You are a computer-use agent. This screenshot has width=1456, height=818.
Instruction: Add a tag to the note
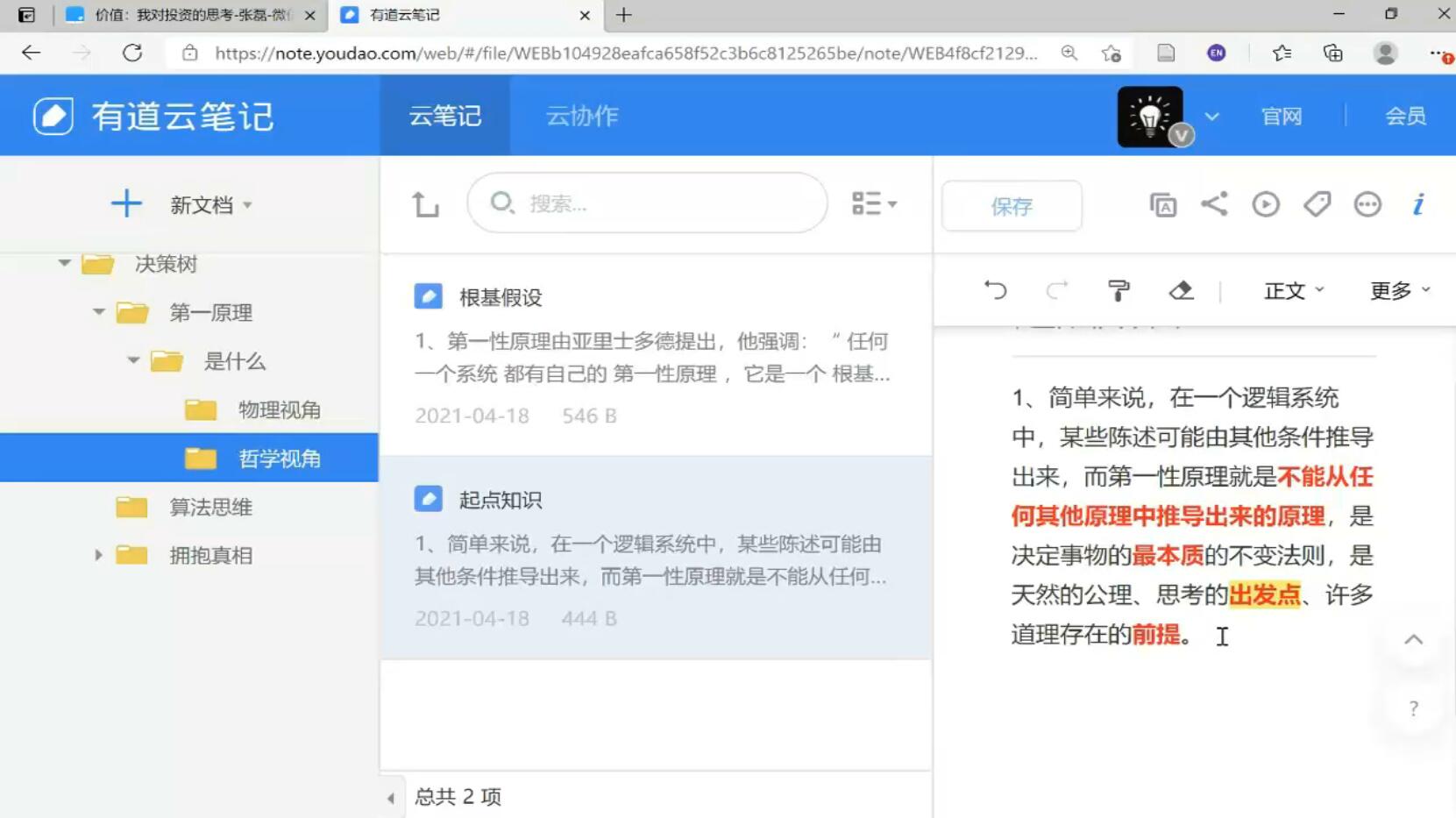[1316, 203]
